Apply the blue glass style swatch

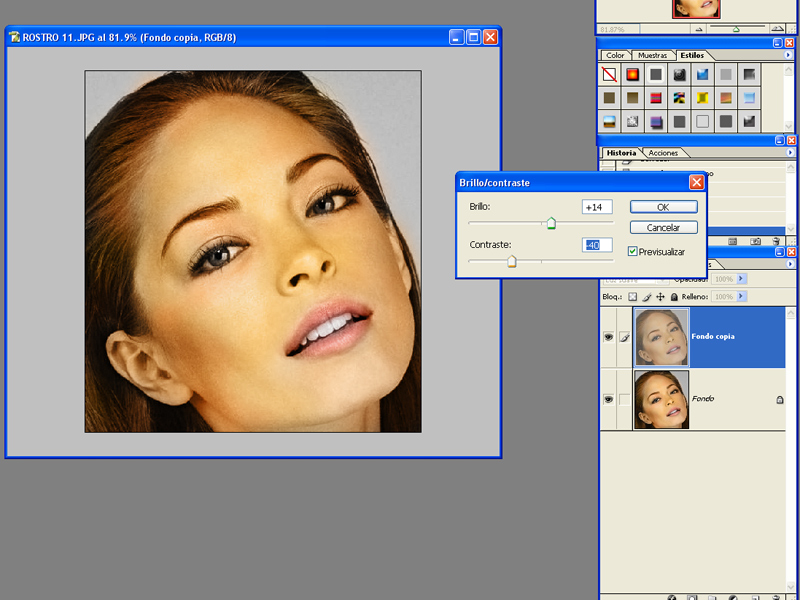click(703, 75)
